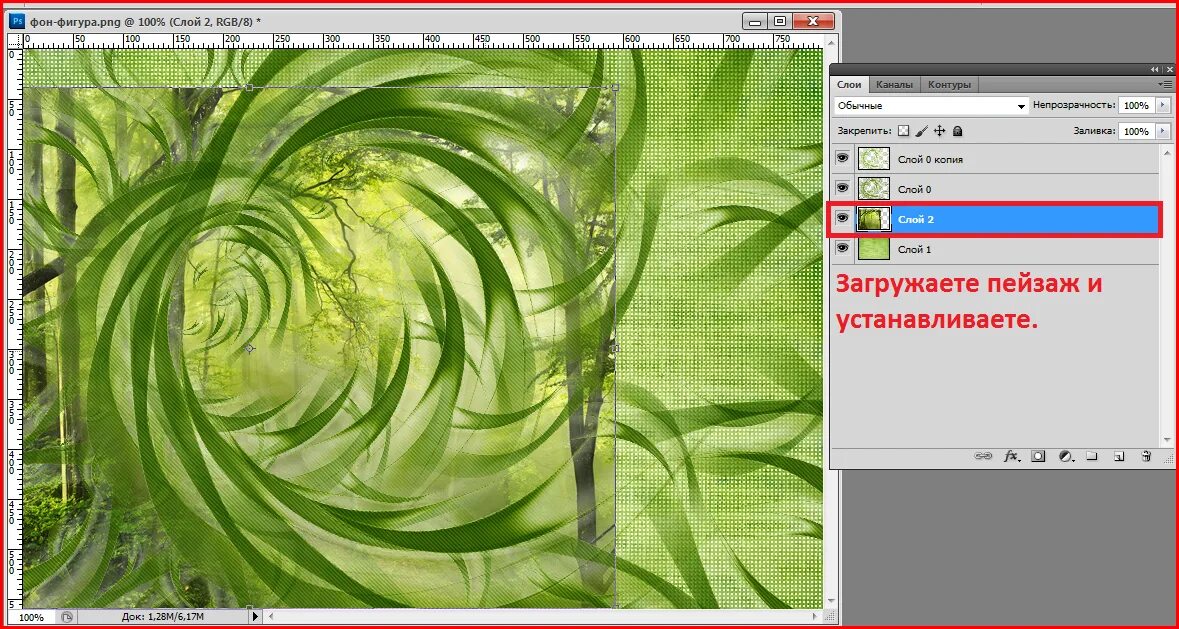Click document vertical scroll down arrow
This screenshot has width=1179, height=629.
pos(832,601)
